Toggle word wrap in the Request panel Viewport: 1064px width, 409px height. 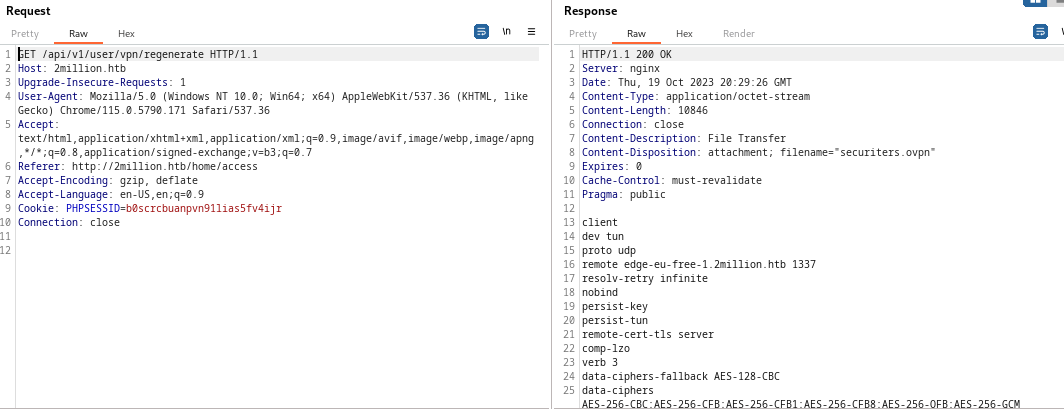481,32
